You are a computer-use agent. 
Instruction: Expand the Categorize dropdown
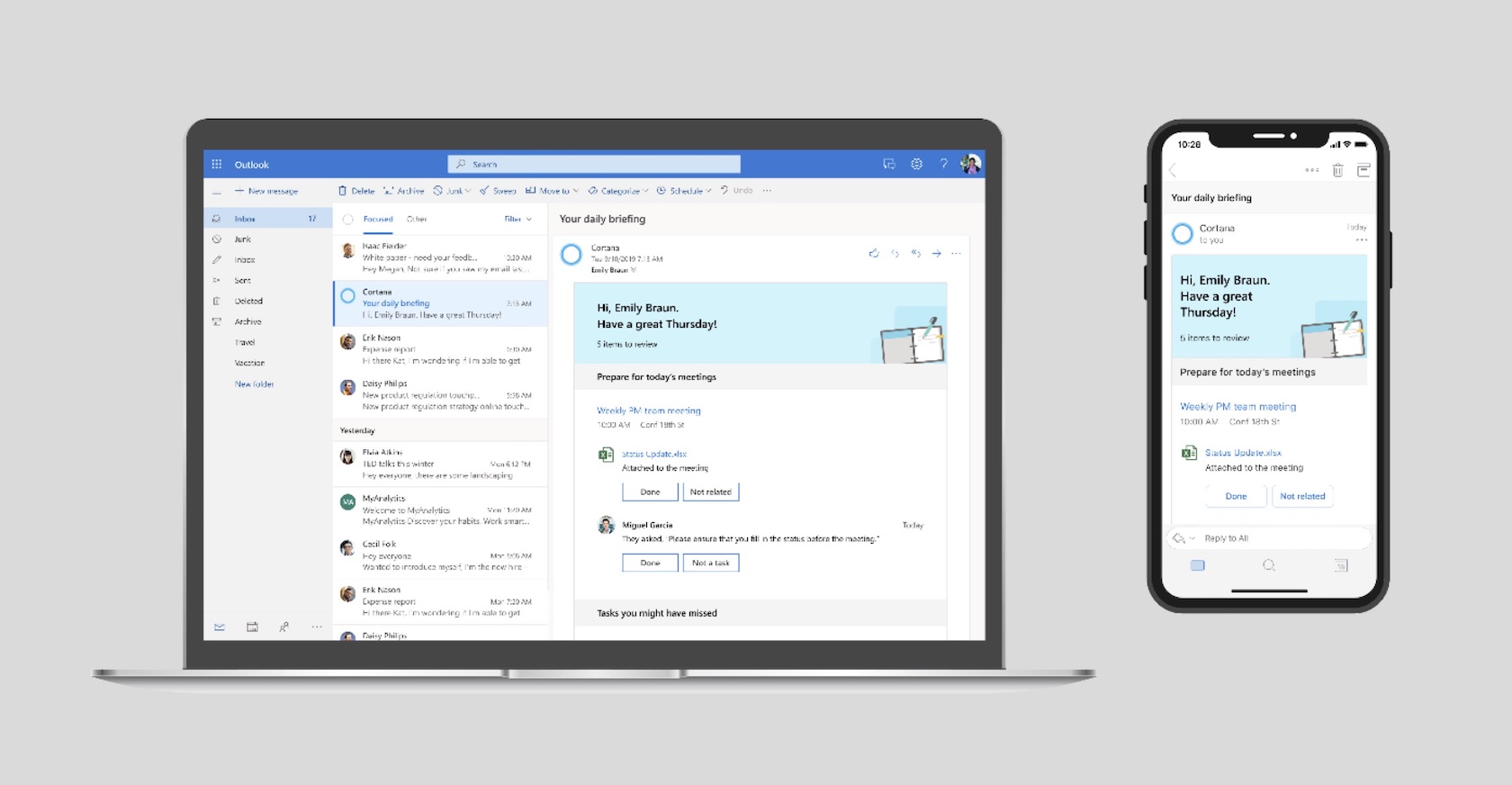(646, 191)
